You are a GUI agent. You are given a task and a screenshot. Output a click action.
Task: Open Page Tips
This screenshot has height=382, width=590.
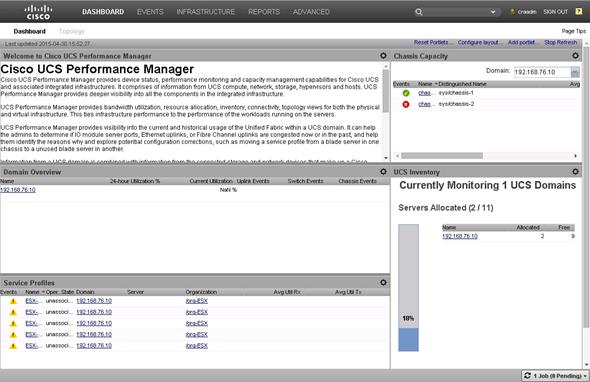573,31
